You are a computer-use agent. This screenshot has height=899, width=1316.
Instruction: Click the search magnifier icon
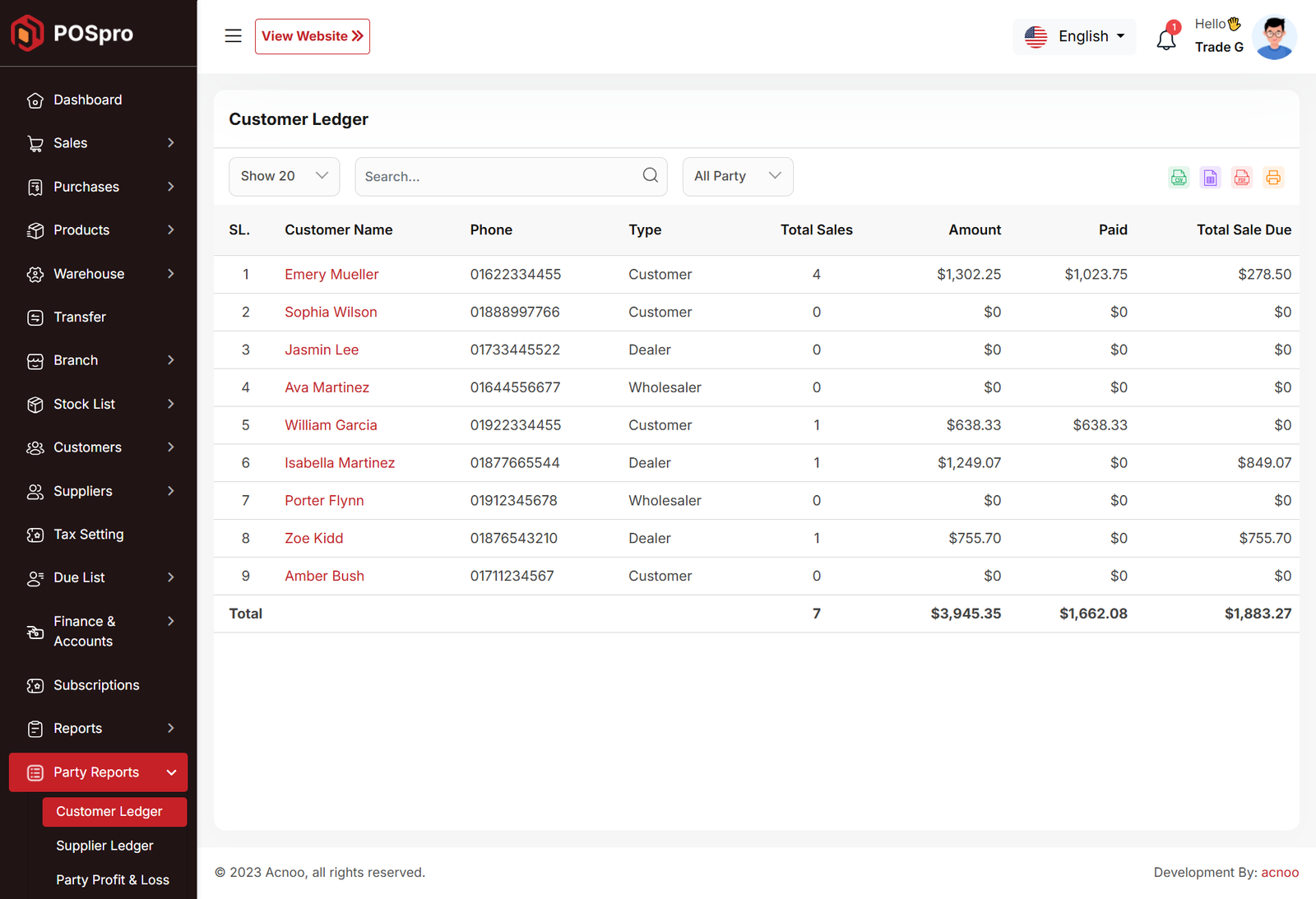[650, 175]
